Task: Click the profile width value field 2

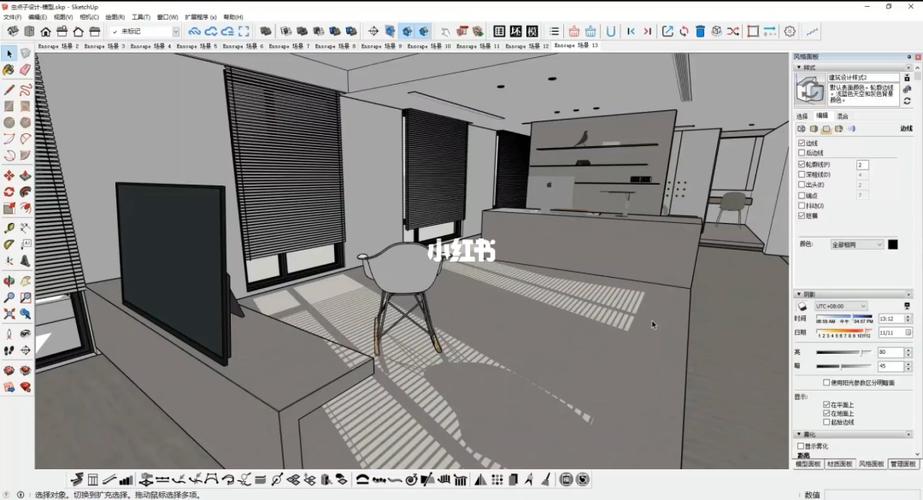Action: coord(862,165)
